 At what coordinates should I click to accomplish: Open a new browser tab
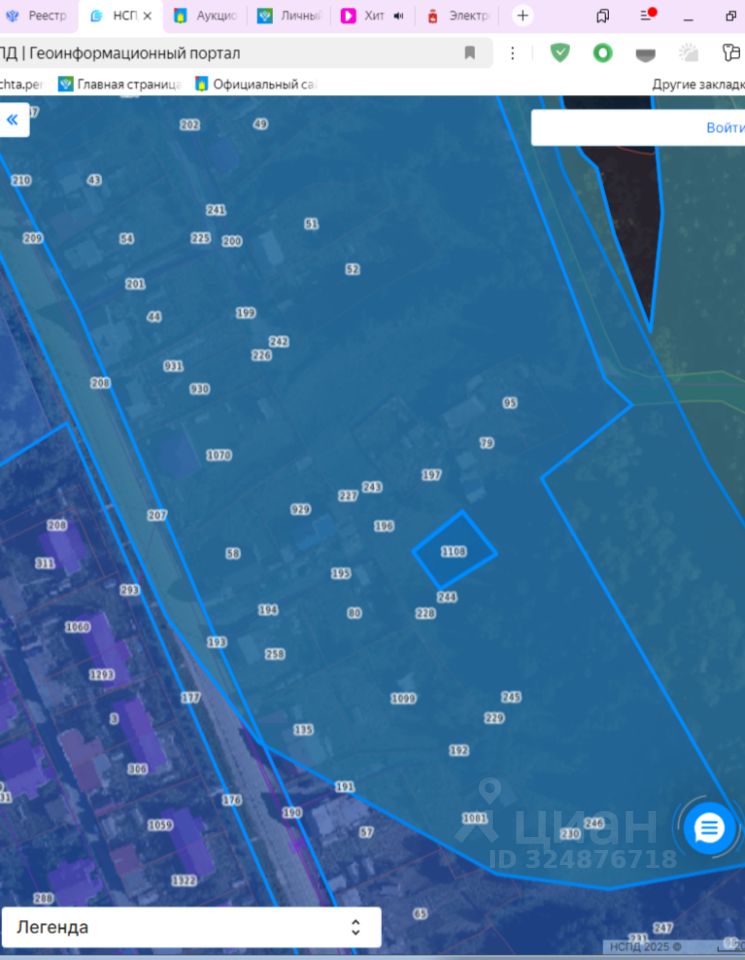point(522,16)
